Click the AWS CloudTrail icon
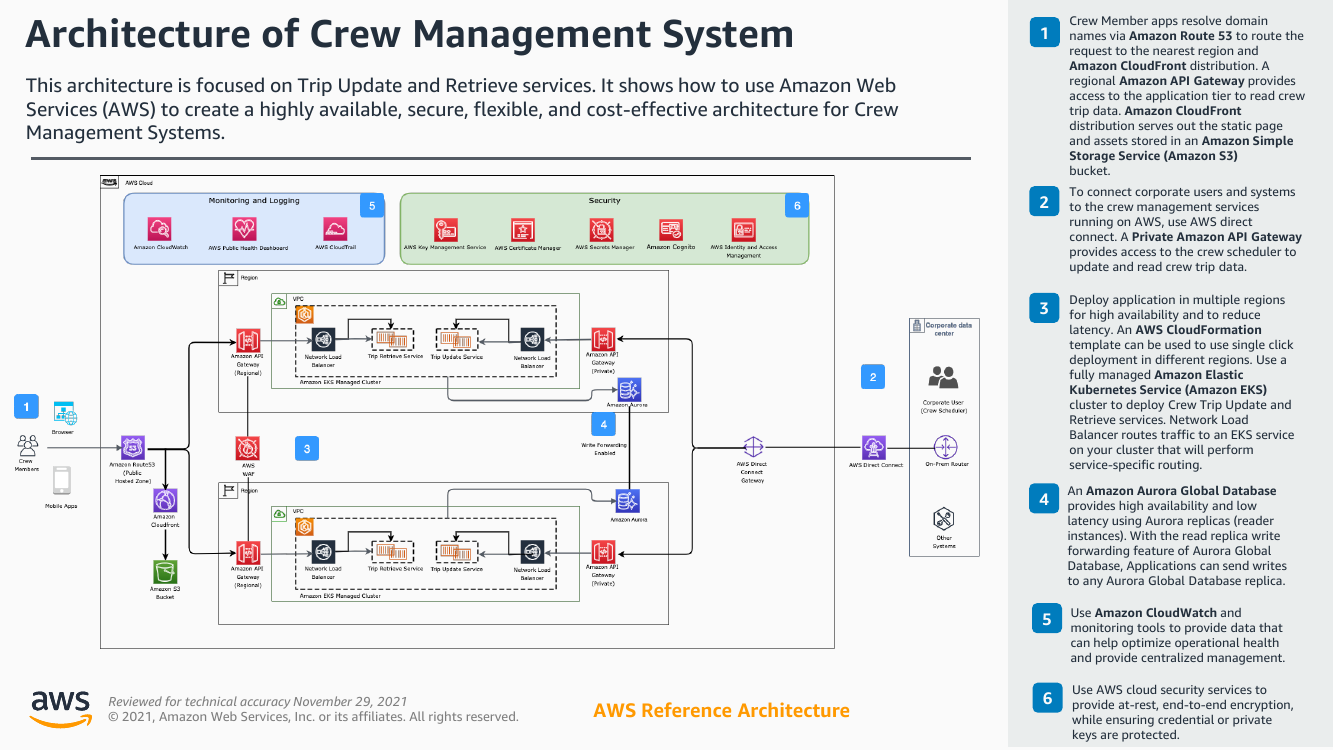This screenshot has width=1334, height=750. [335, 228]
